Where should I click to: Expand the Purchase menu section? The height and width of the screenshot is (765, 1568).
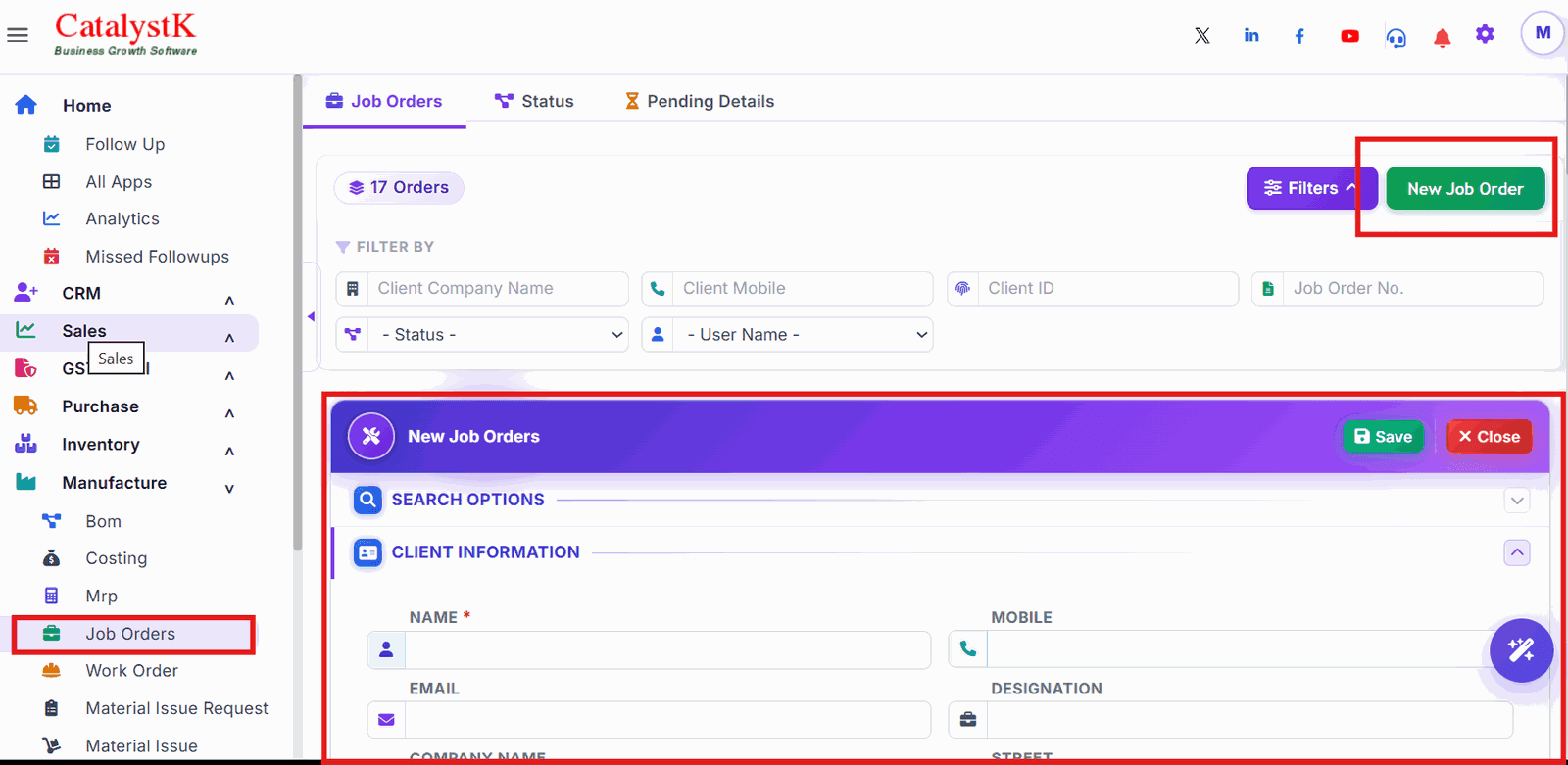(x=229, y=413)
